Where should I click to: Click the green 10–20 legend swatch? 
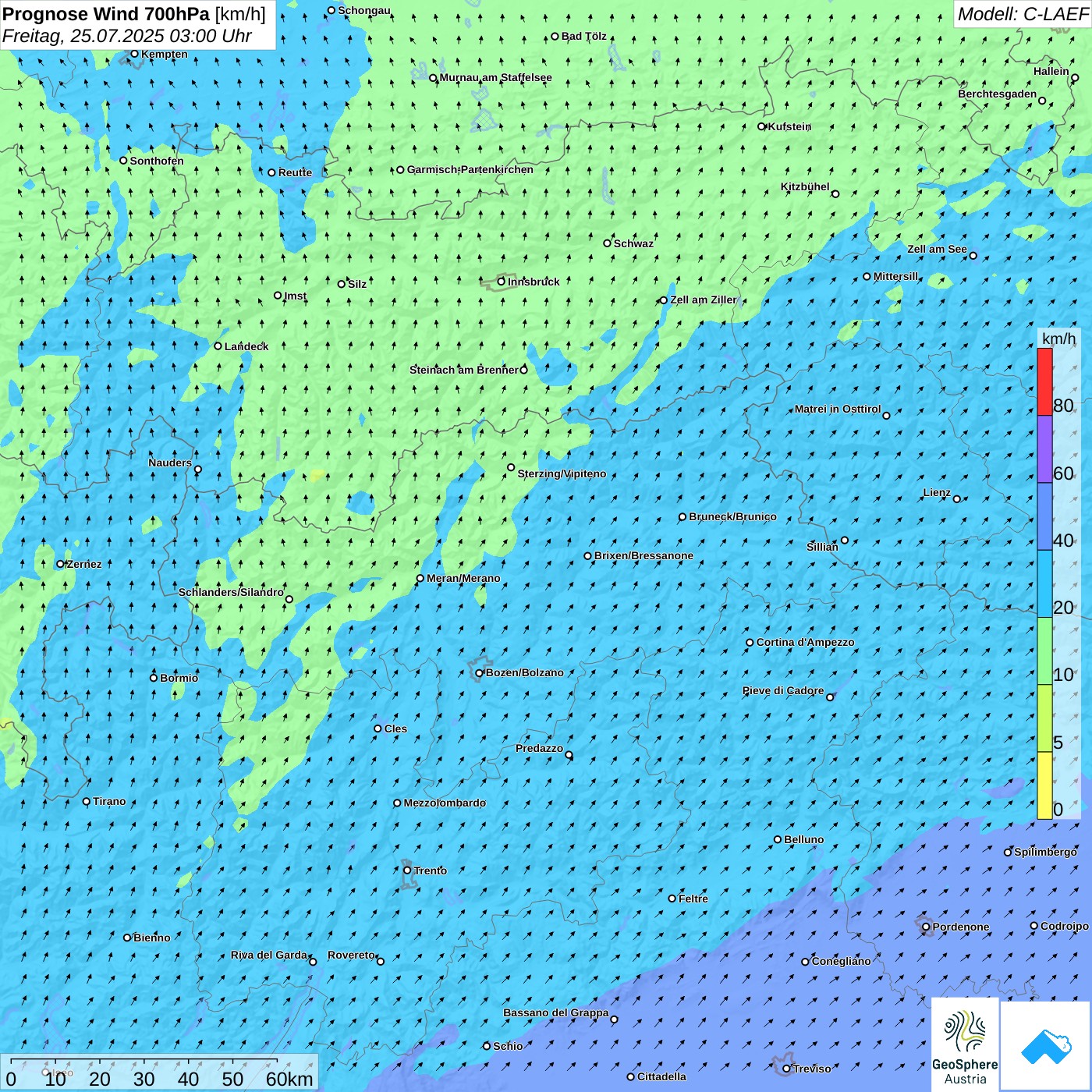[1044, 651]
